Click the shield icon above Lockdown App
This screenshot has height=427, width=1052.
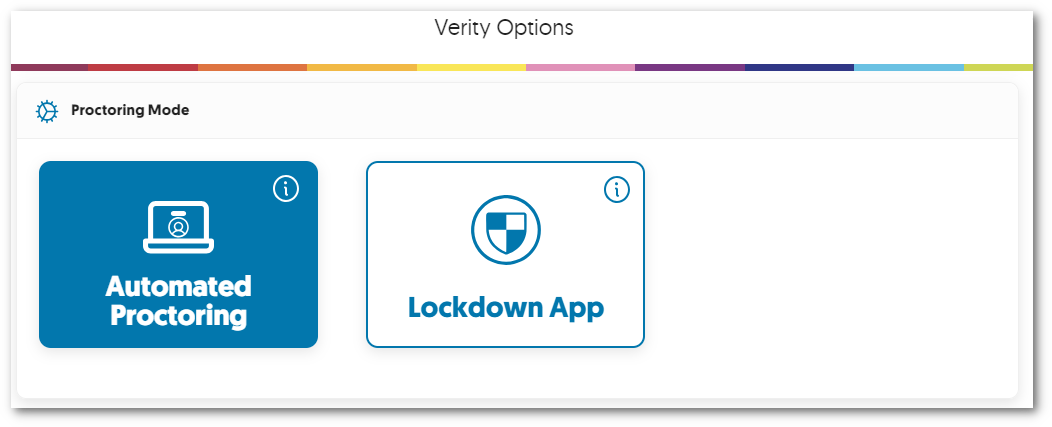click(505, 230)
